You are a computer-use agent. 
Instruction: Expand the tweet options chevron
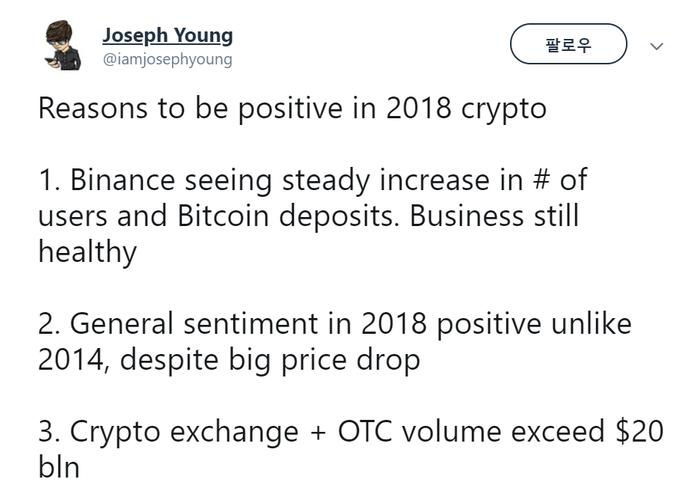[x=656, y=46]
